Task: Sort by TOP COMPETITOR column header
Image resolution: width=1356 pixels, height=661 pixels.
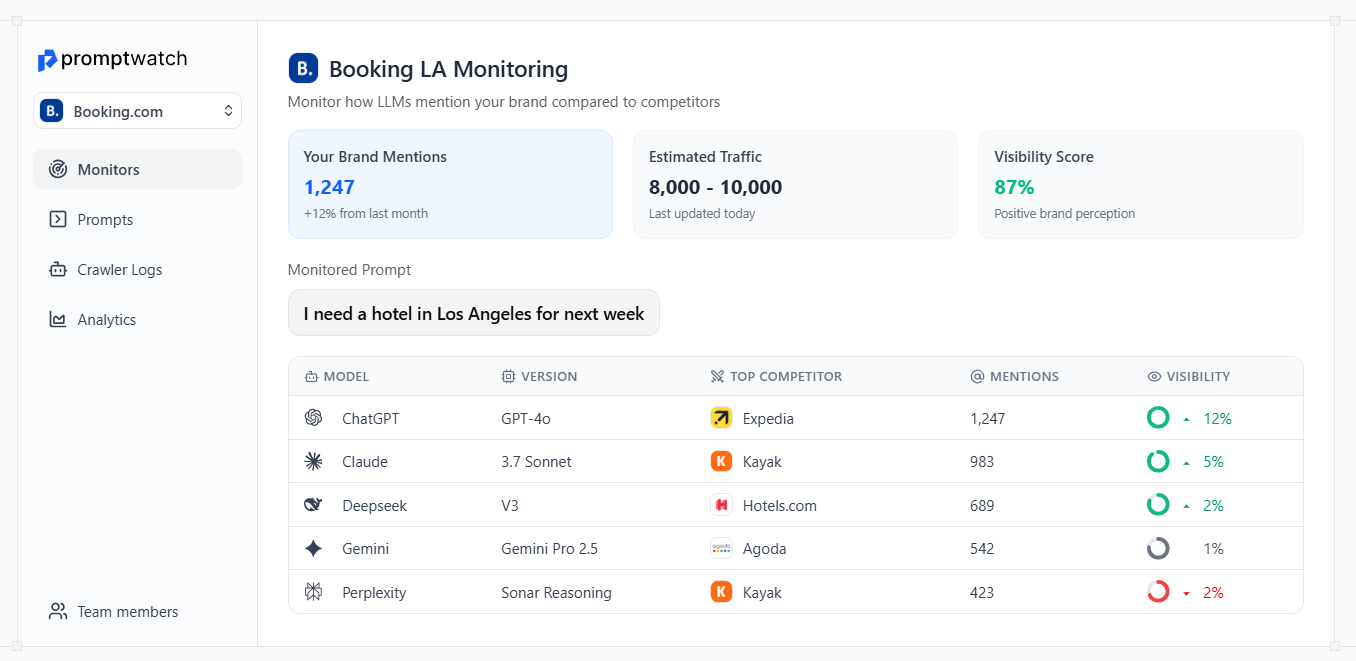Action: [x=776, y=377]
